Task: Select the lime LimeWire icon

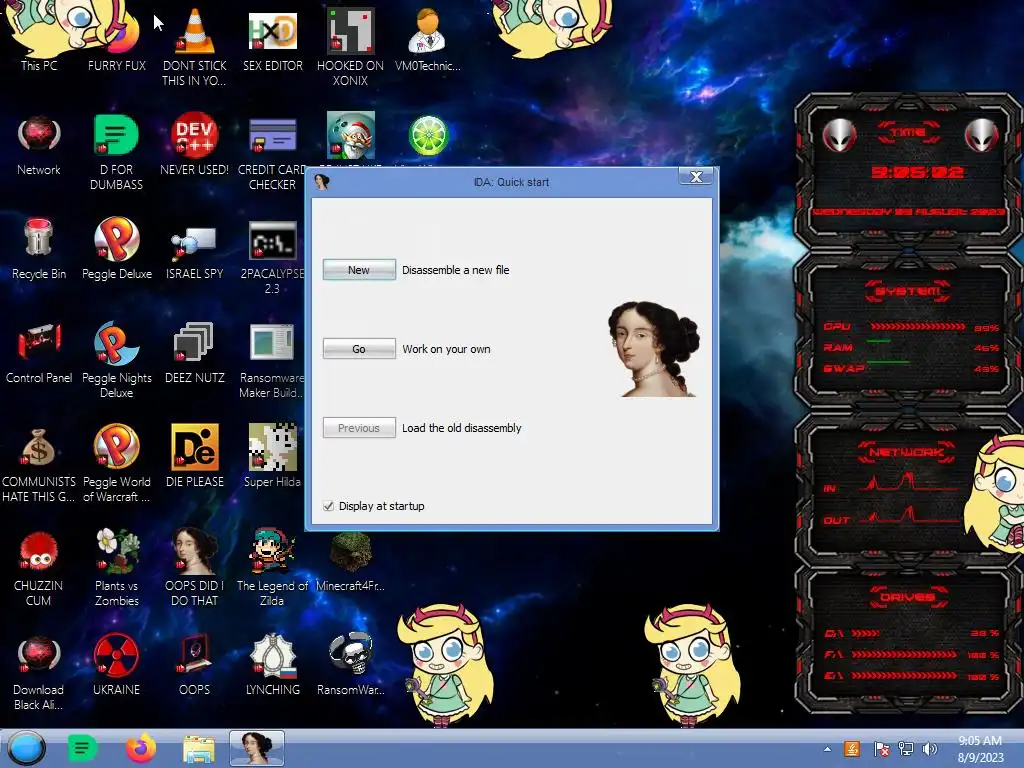Action: [x=428, y=136]
